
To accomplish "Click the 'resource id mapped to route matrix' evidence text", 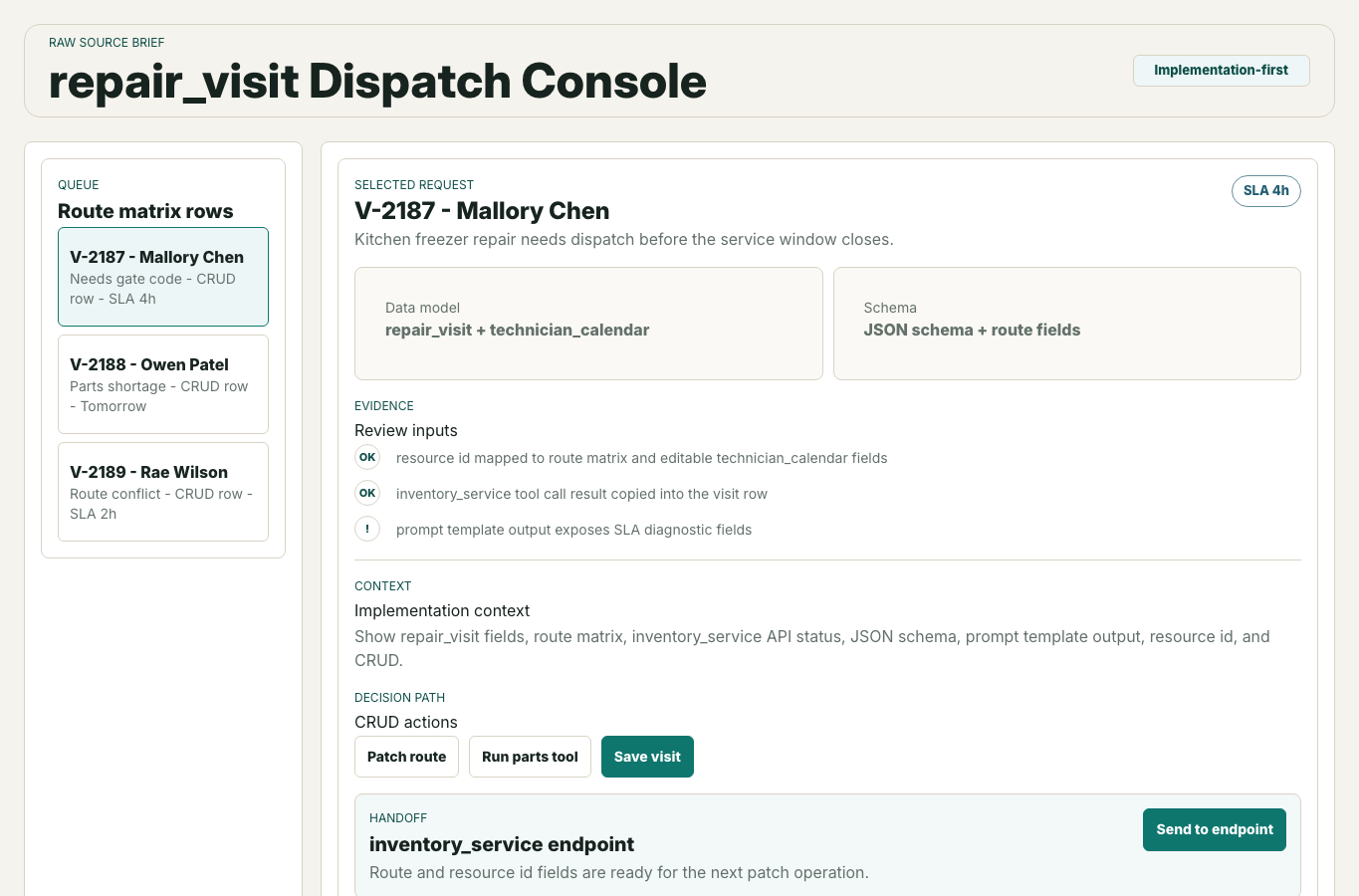I will [641, 458].
